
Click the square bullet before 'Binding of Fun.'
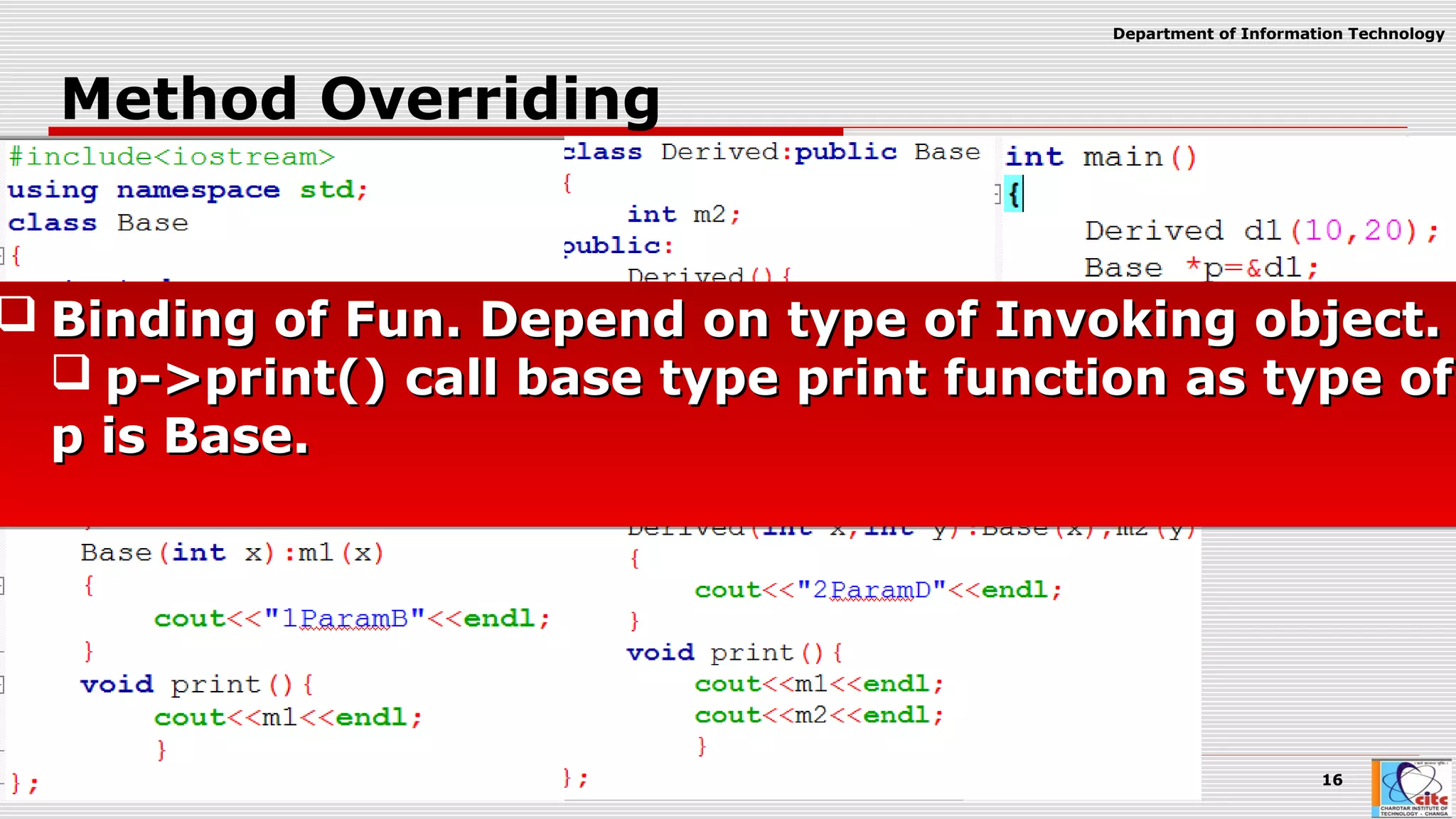(x=17, y=314)
